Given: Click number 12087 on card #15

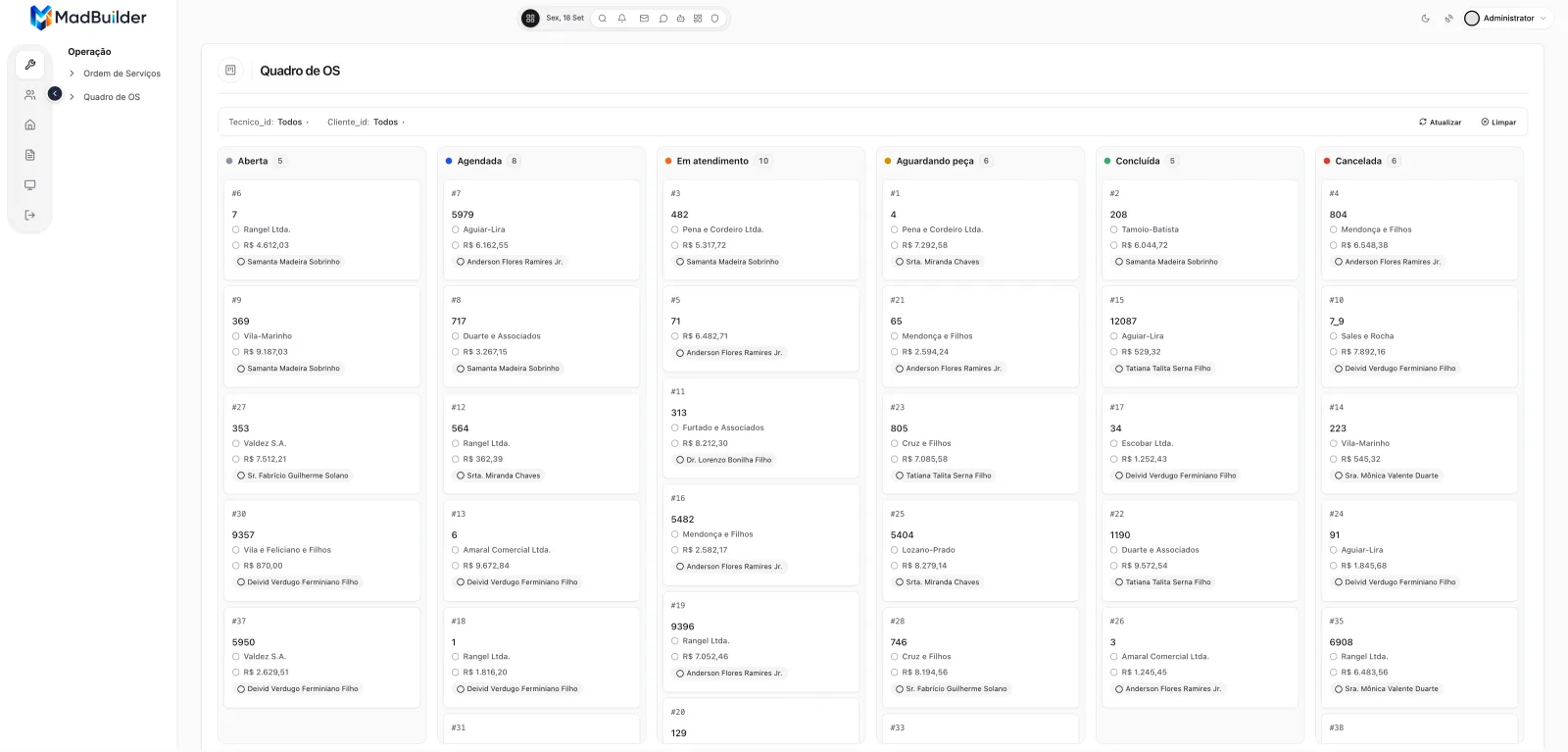Looking at the screenshot, I should [x=1123, y=322].
